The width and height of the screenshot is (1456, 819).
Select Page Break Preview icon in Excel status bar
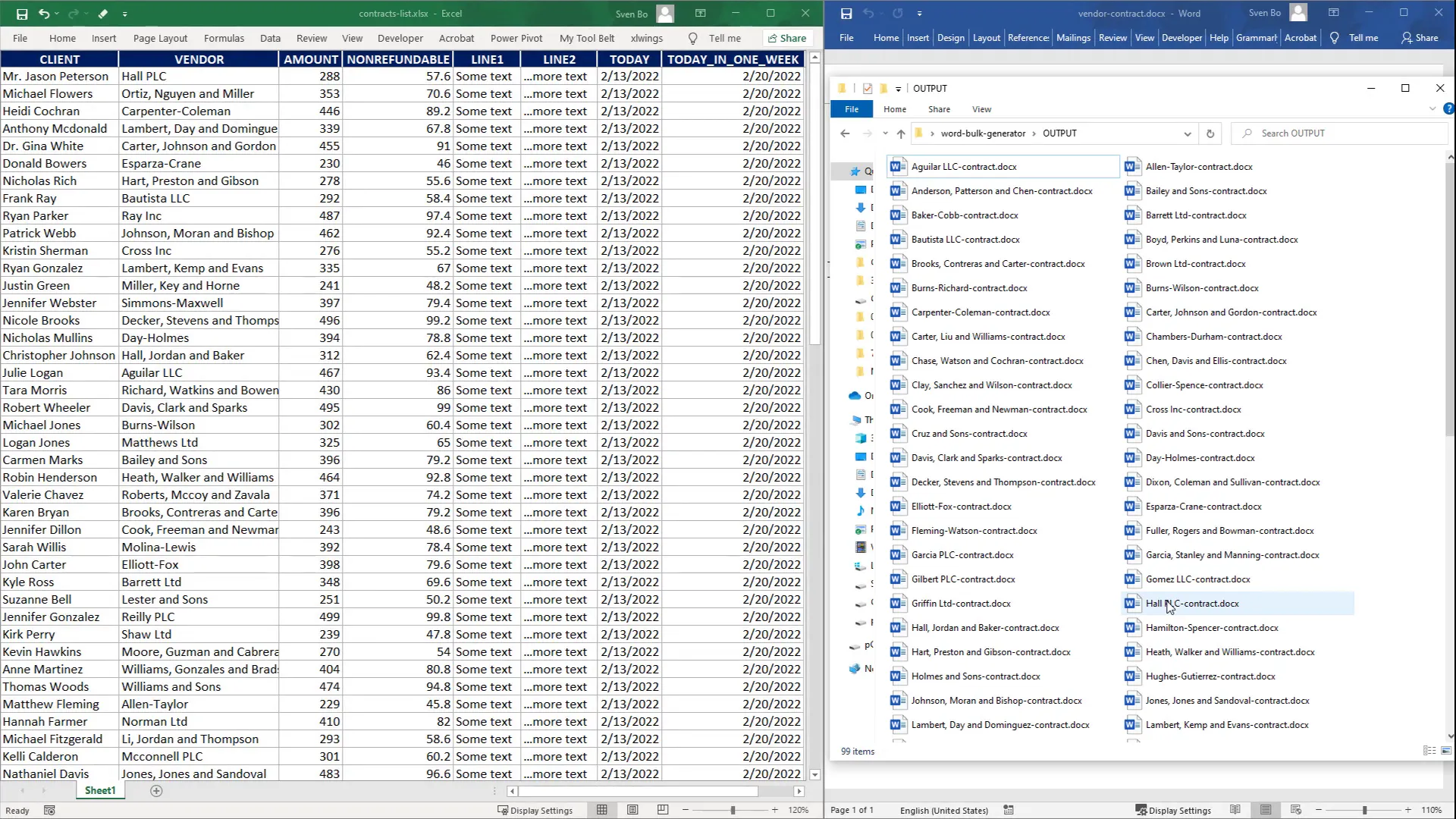coord(663,810)
